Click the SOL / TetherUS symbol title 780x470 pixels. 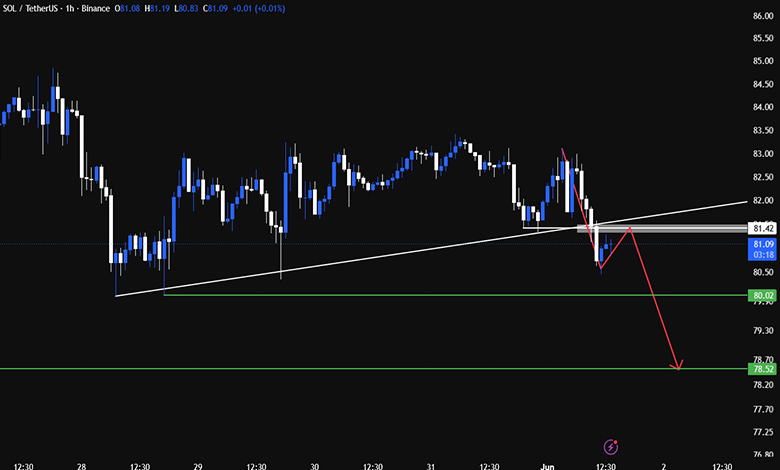point(30,8)
